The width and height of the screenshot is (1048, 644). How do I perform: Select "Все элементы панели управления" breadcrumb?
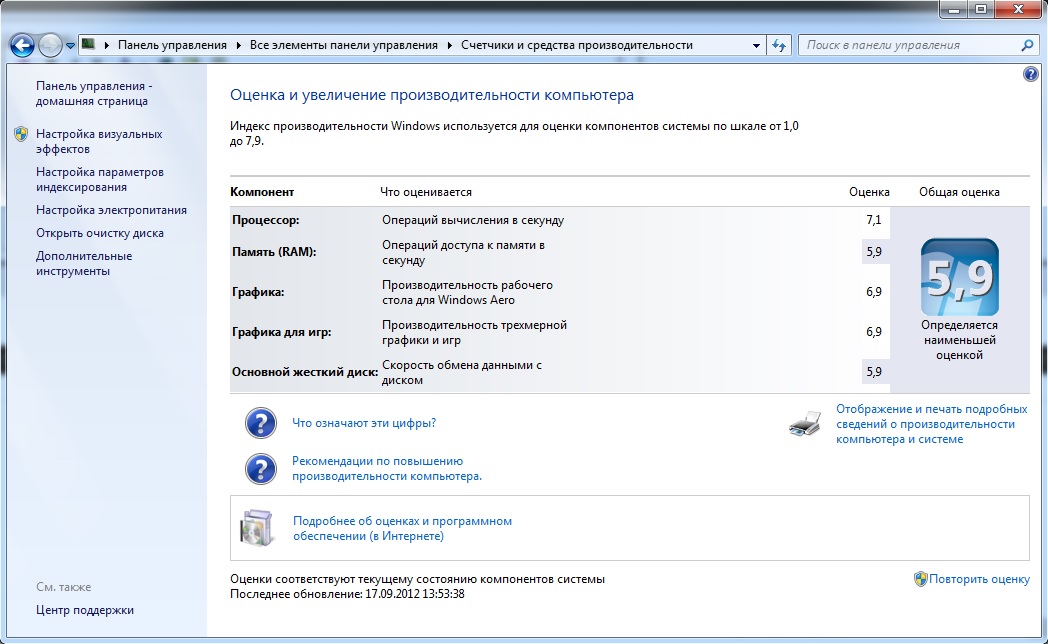click(344, 45)
